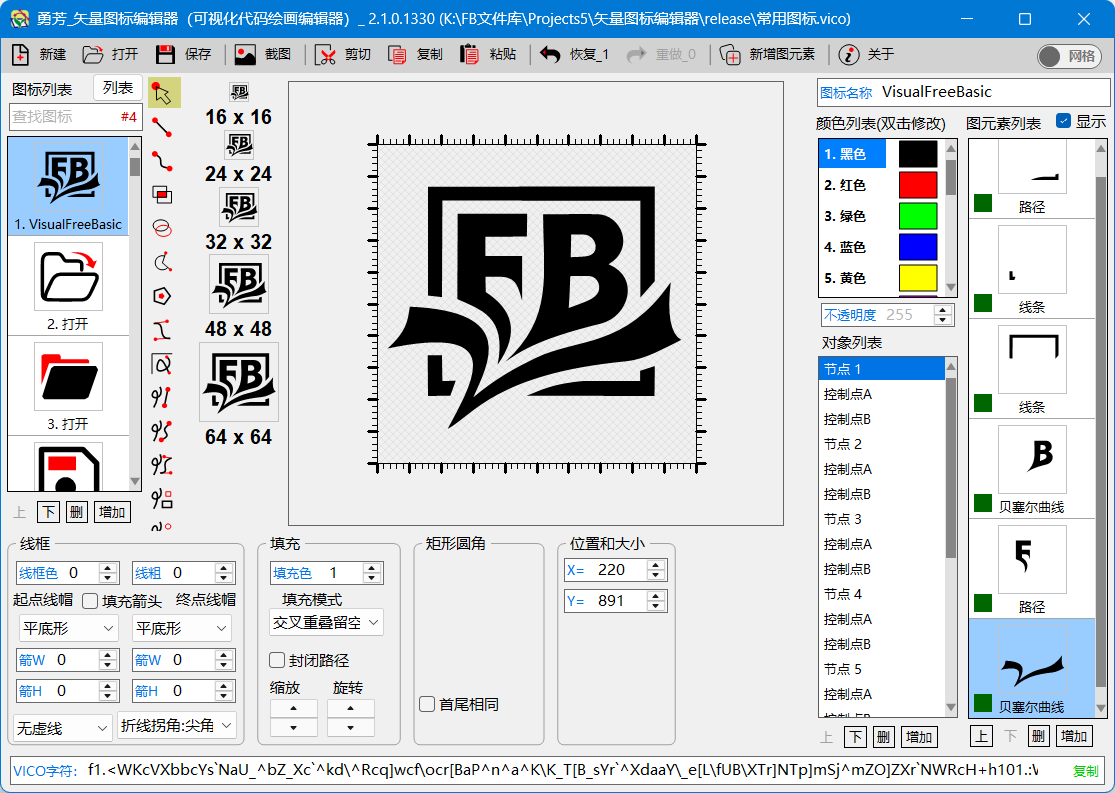1115x793 pixels.
Task: Click the screenshot capture toolbar icon
Action: coord(245,55)
